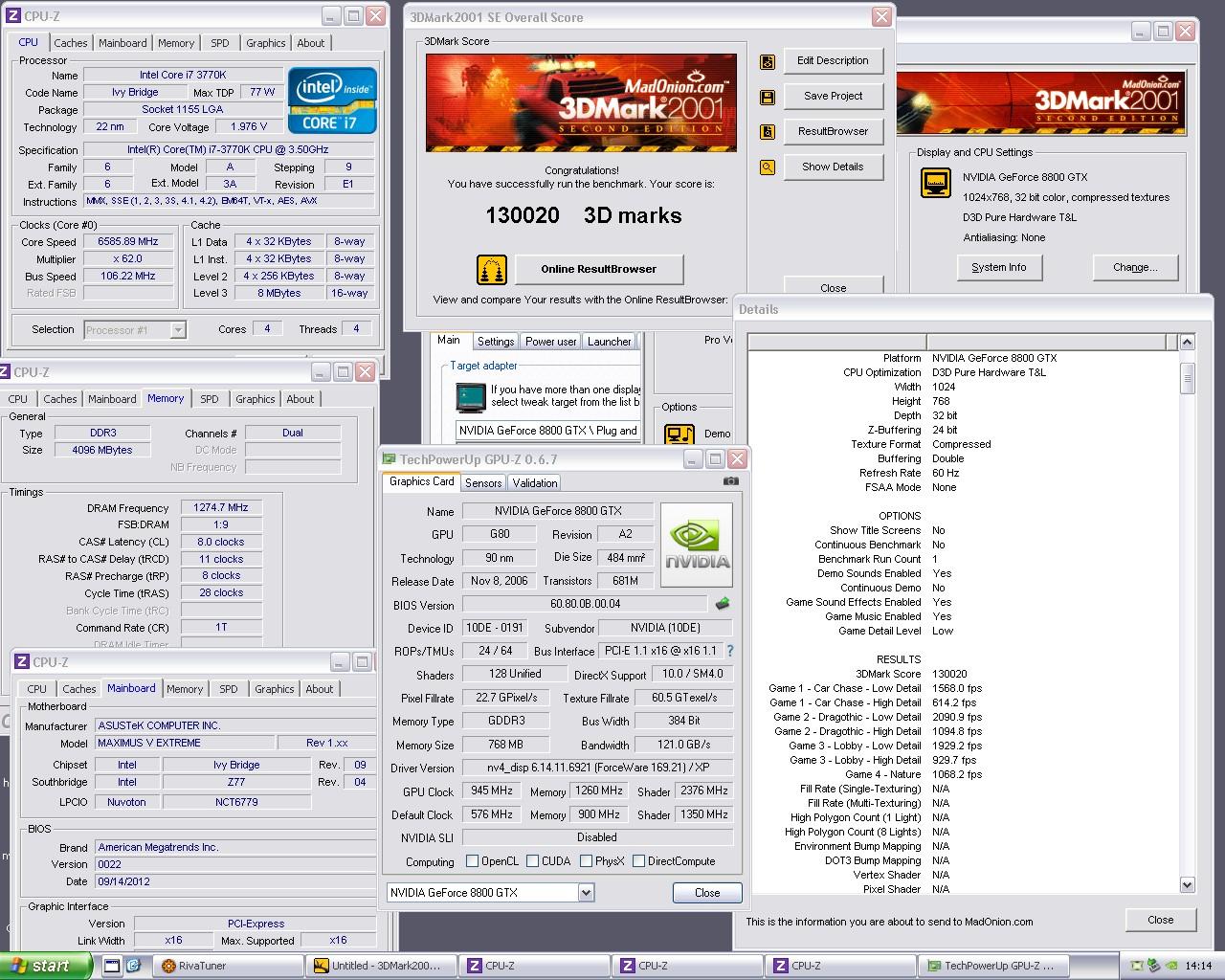1225x980 pixels.
Task: Click floppy icon beside Save Project
Action: click(767, 97)
